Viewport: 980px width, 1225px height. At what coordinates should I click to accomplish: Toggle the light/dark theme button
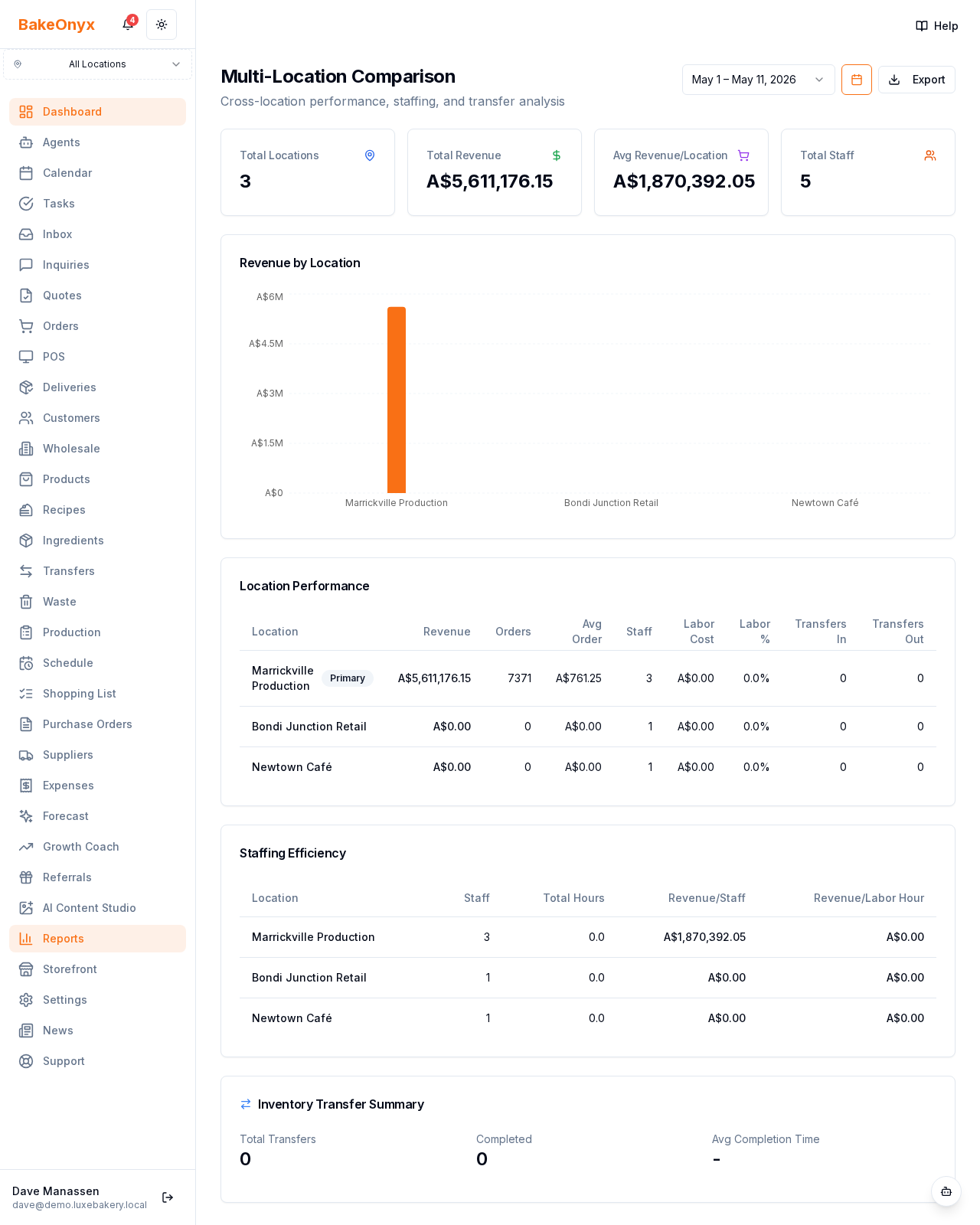162,24
